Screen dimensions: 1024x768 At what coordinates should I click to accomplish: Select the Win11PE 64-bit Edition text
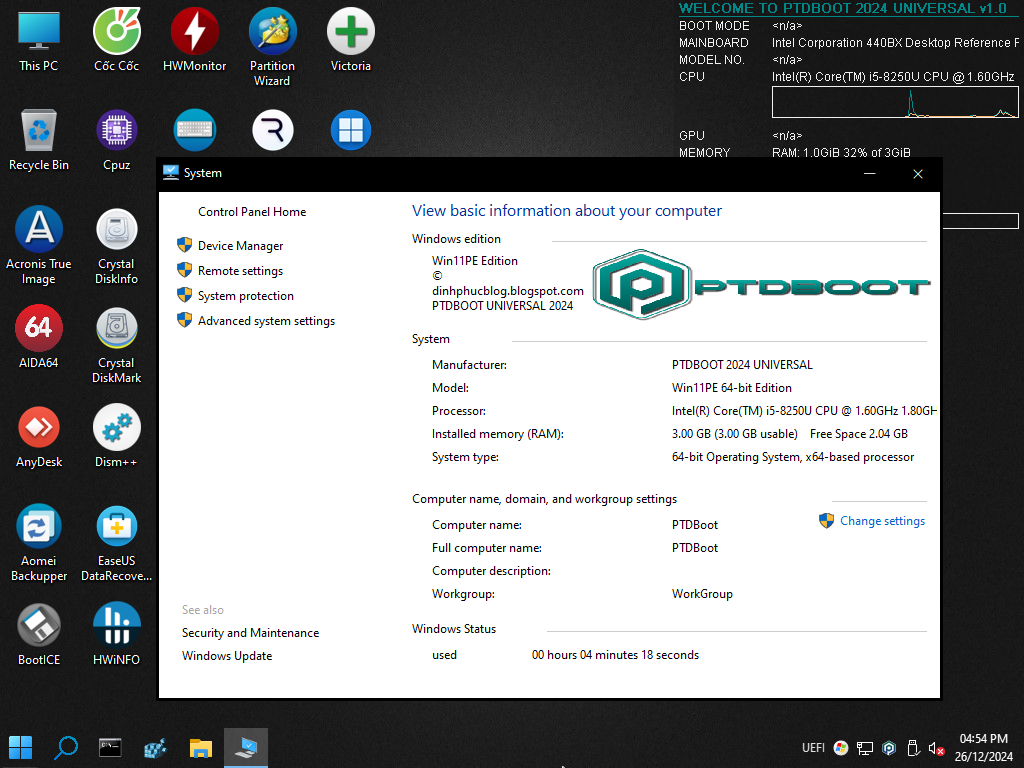point(731,388)
